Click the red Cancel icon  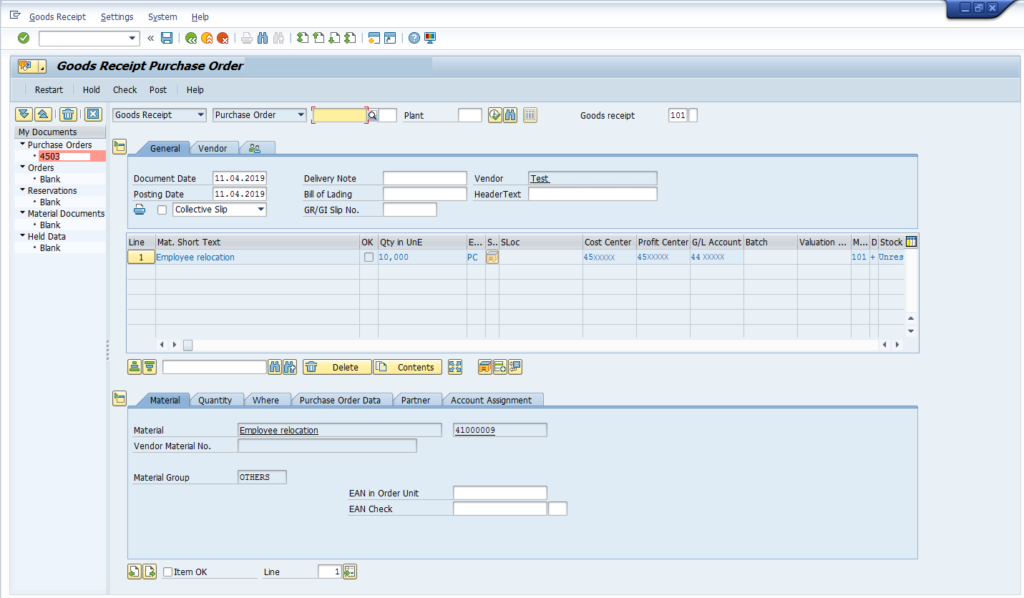(x=223, y=38)
